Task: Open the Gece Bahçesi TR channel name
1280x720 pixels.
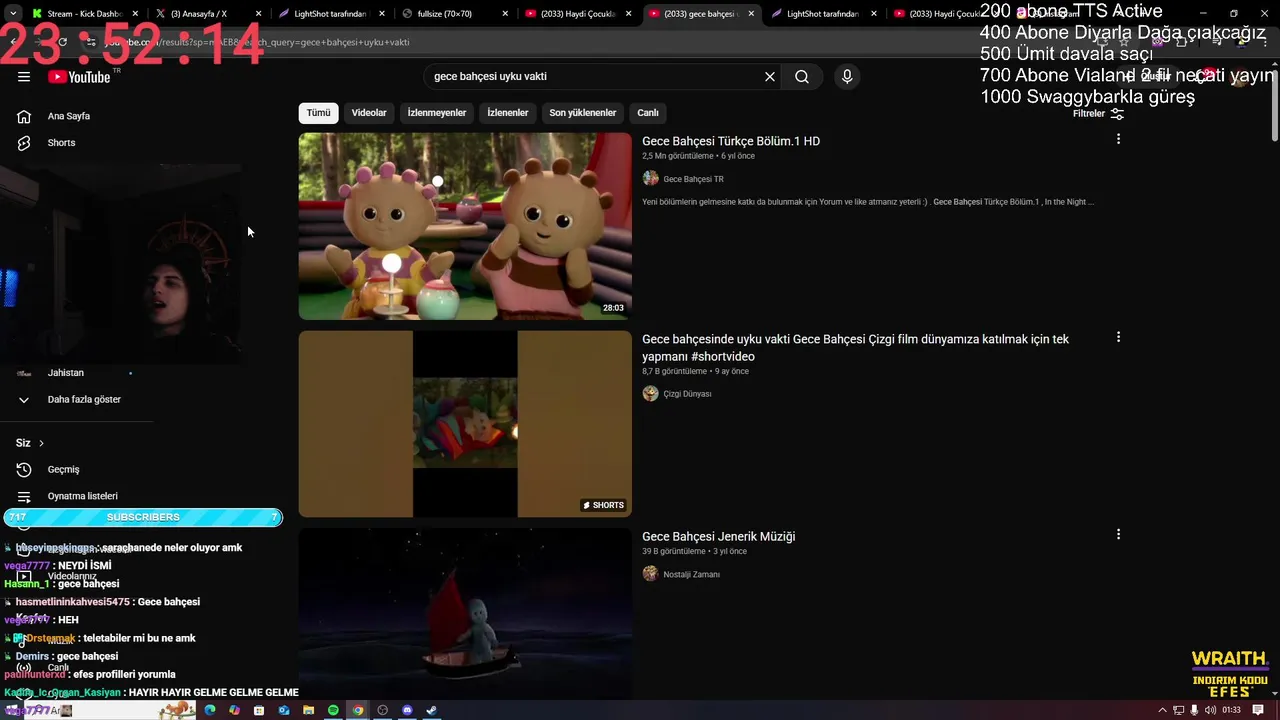Action: click(x=694, y=179)
